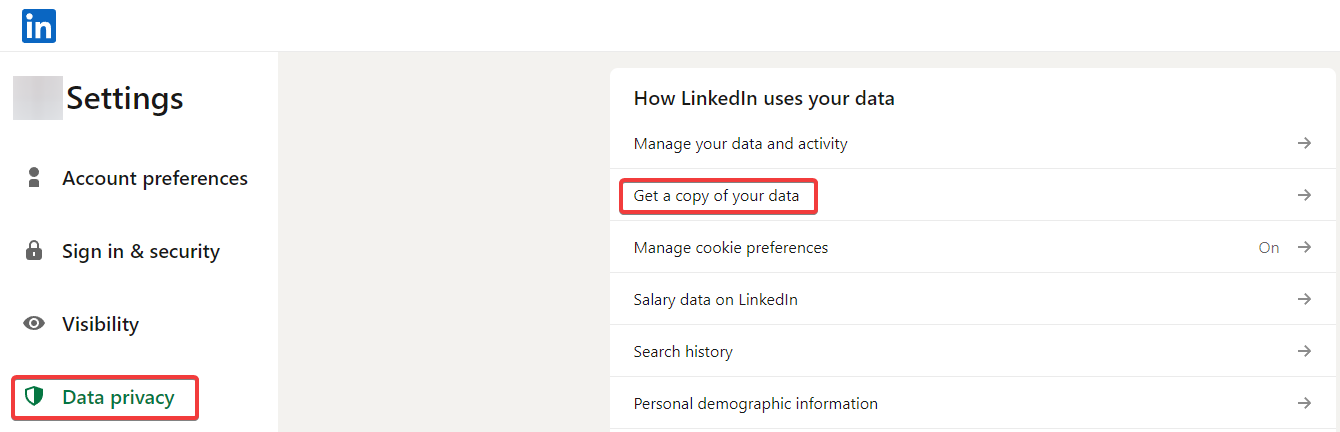
Task: Open the Account preferences section
Action: pyautogui.click(x=154, y=178)
